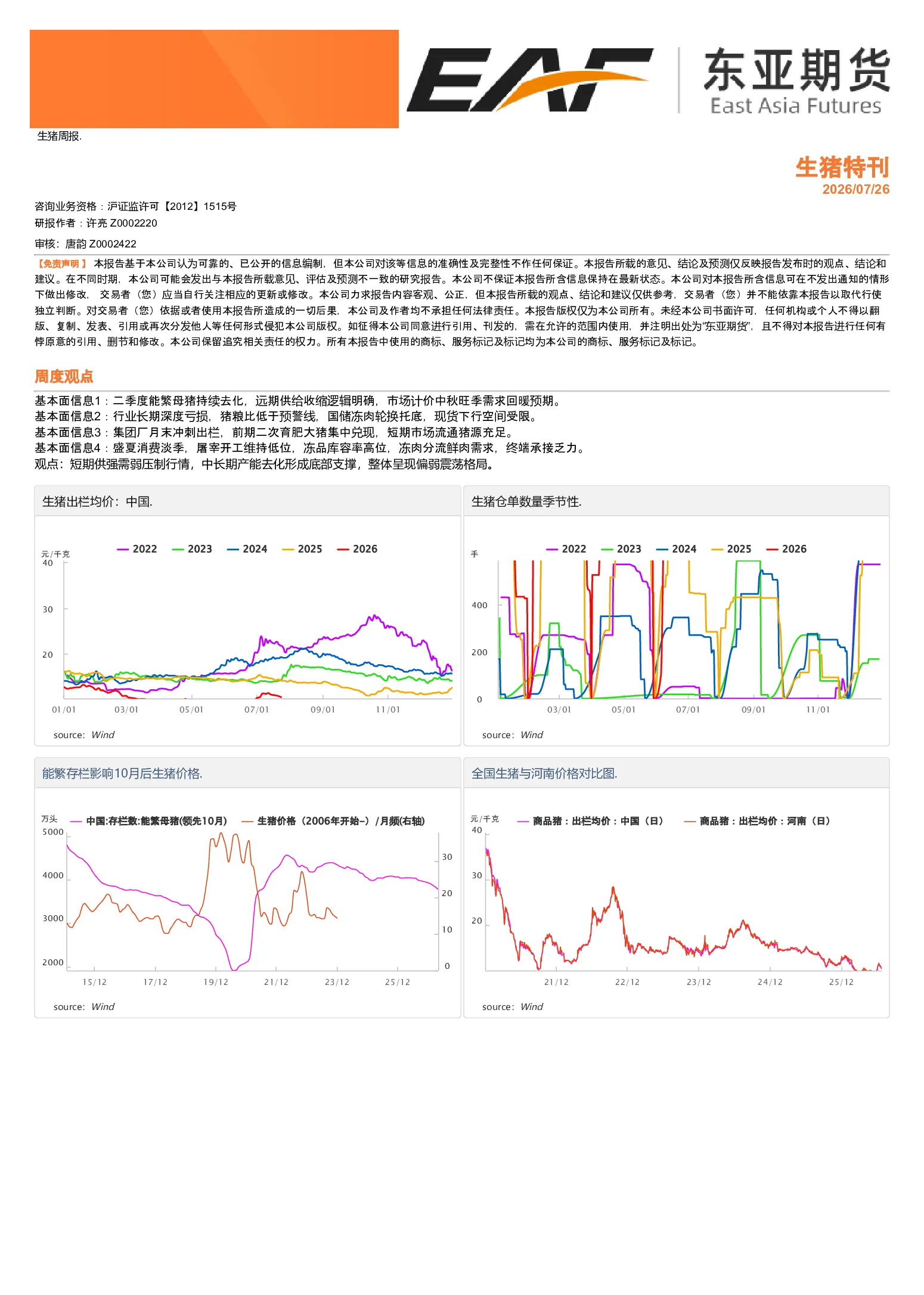Click the 周度观点 section heading
This screenshot has width=924, height=1295.
point(64,376)
